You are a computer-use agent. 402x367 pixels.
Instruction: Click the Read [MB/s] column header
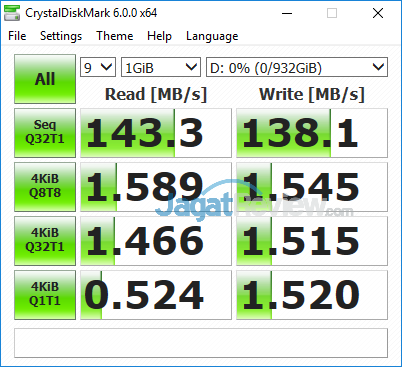click(156, 94)
